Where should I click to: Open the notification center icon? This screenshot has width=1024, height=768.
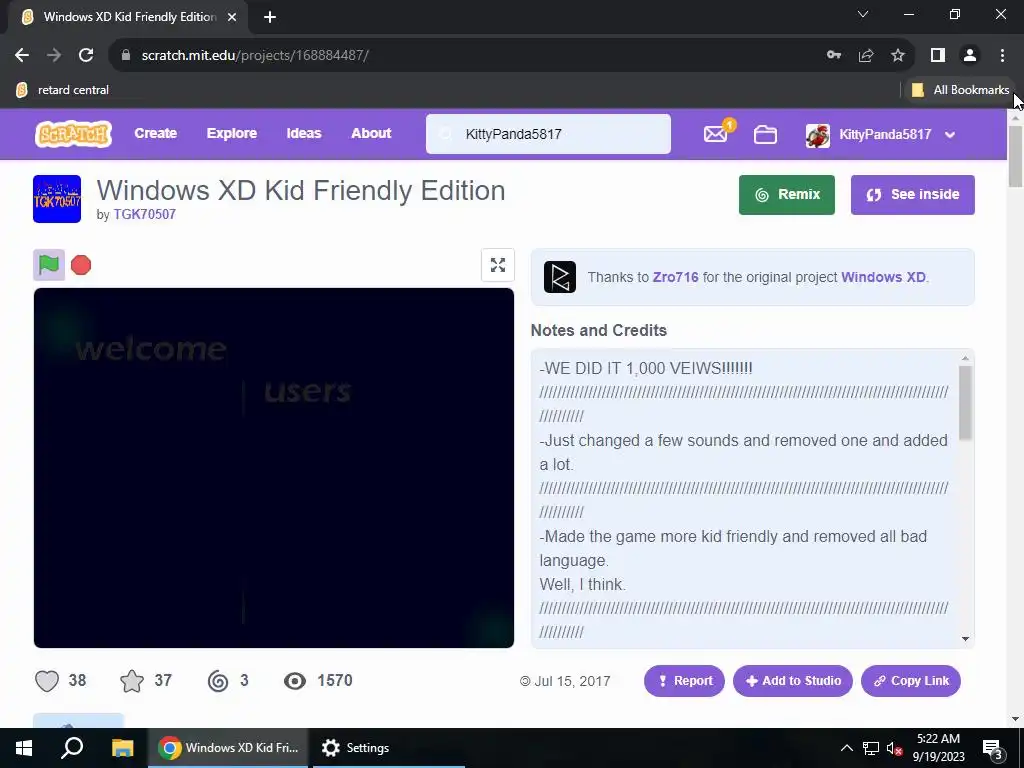993,749
